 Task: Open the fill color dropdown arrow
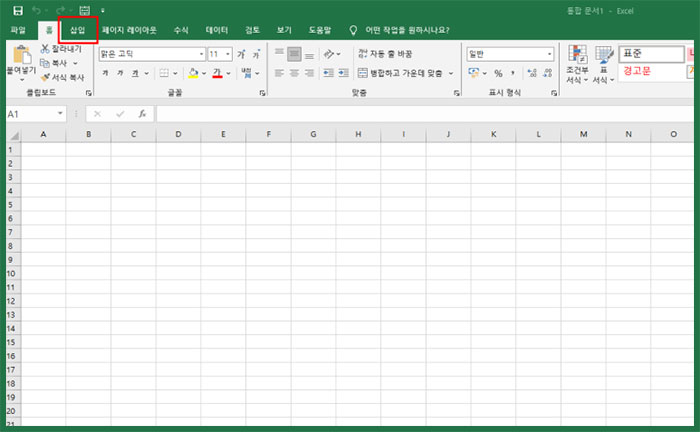[204, 73]
